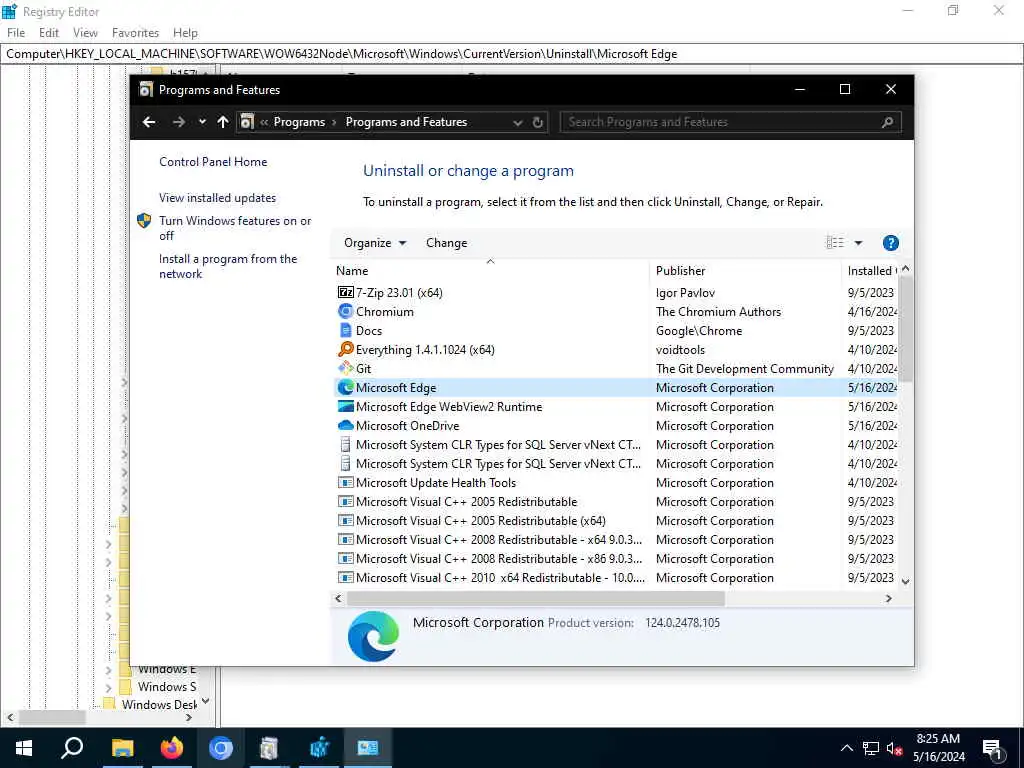
Task: Open Turn Windows features on or off
Action: tap(235, 228)
